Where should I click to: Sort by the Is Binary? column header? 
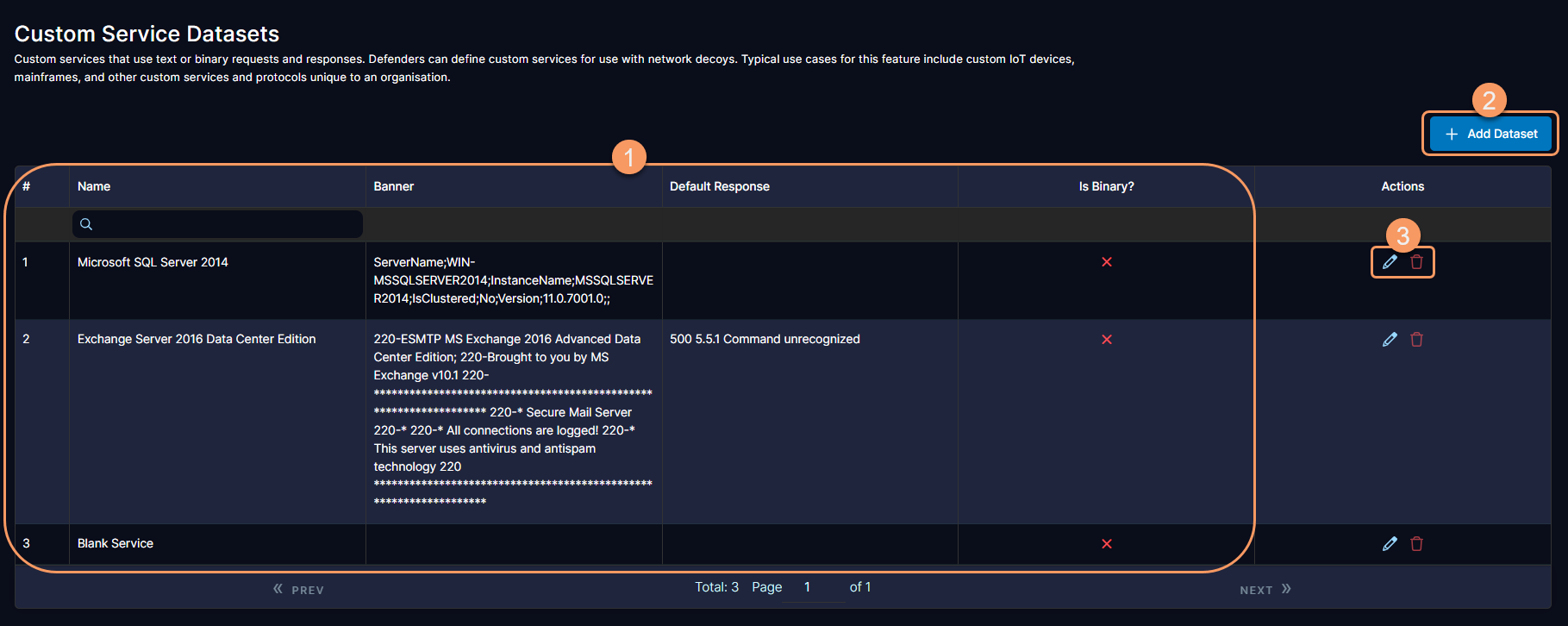1106,186
